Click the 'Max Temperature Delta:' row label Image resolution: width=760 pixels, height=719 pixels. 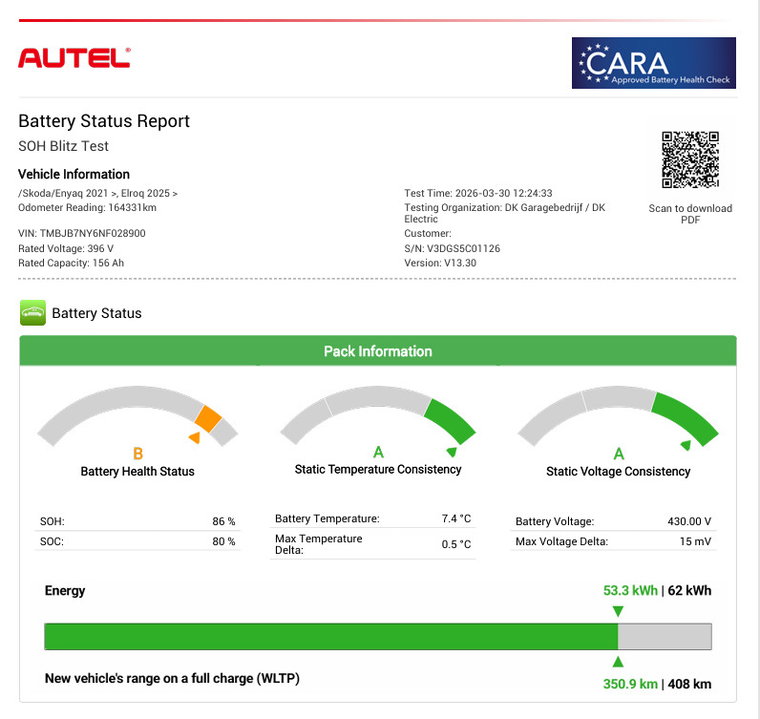click(318, 544)
